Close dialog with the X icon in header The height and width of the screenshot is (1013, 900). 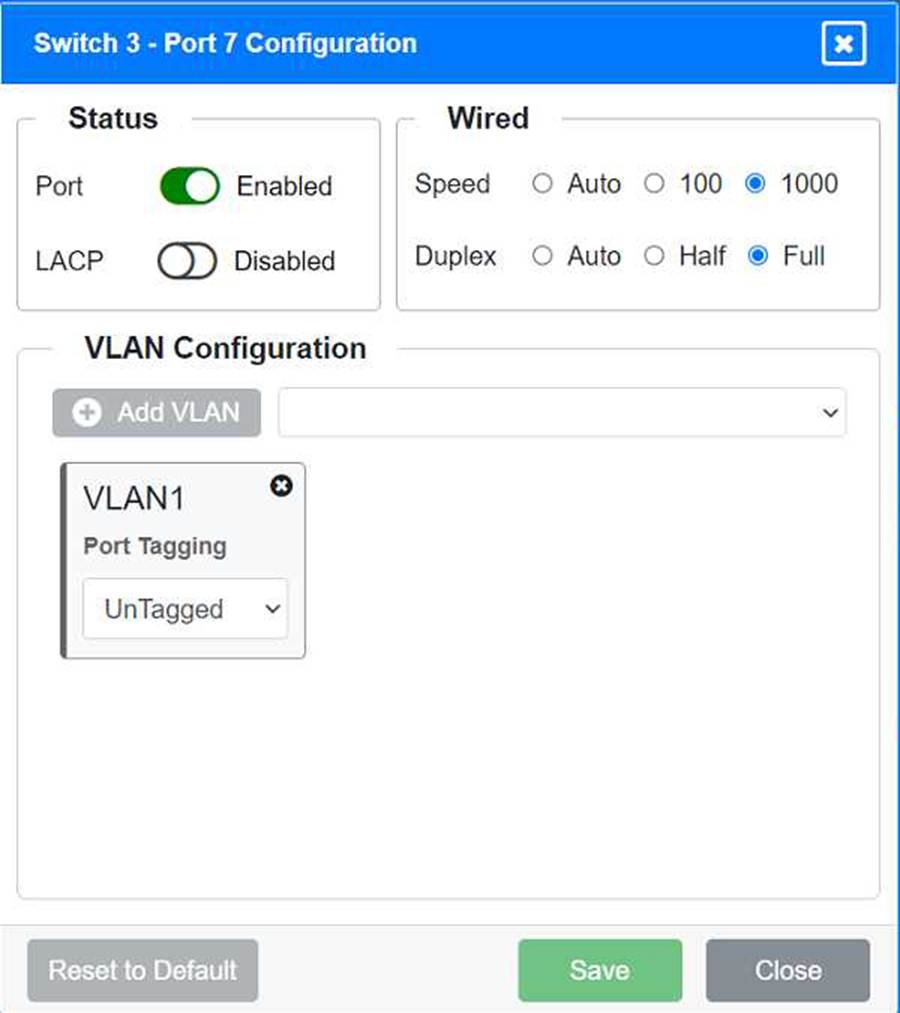tap(843, 43)
